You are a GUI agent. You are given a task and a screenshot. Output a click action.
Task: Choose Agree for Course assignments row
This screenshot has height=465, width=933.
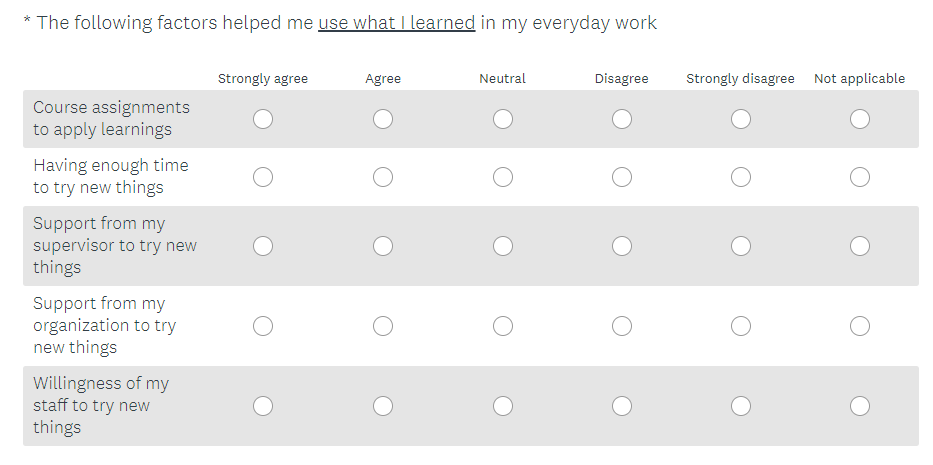[x=383, y=119]
